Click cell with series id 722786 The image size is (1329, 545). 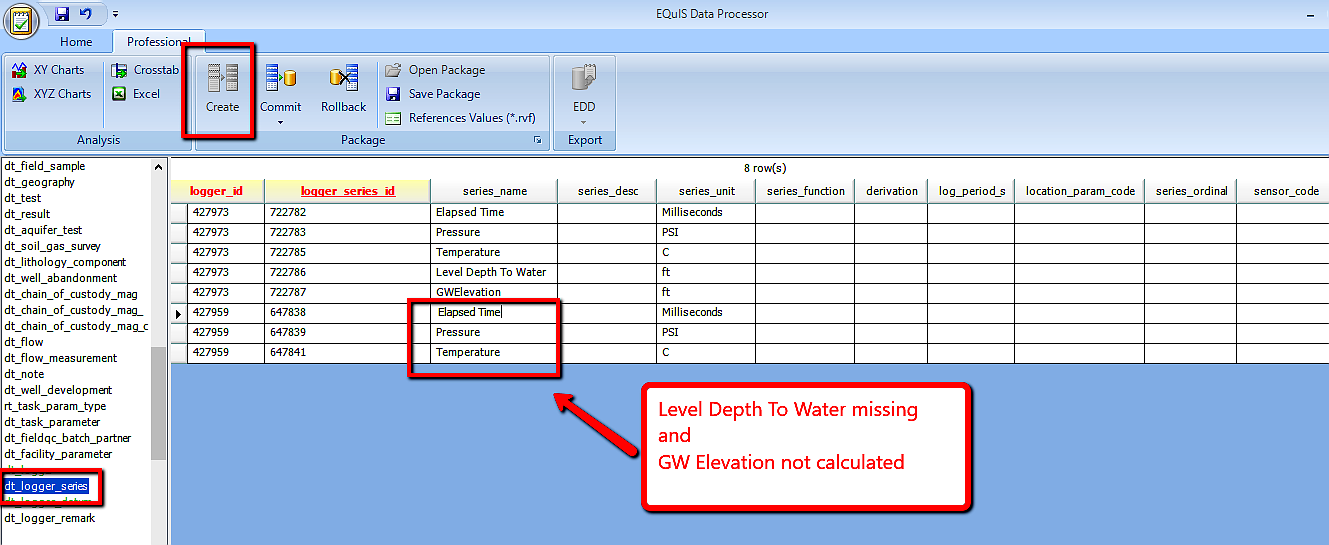coord(348,272)
